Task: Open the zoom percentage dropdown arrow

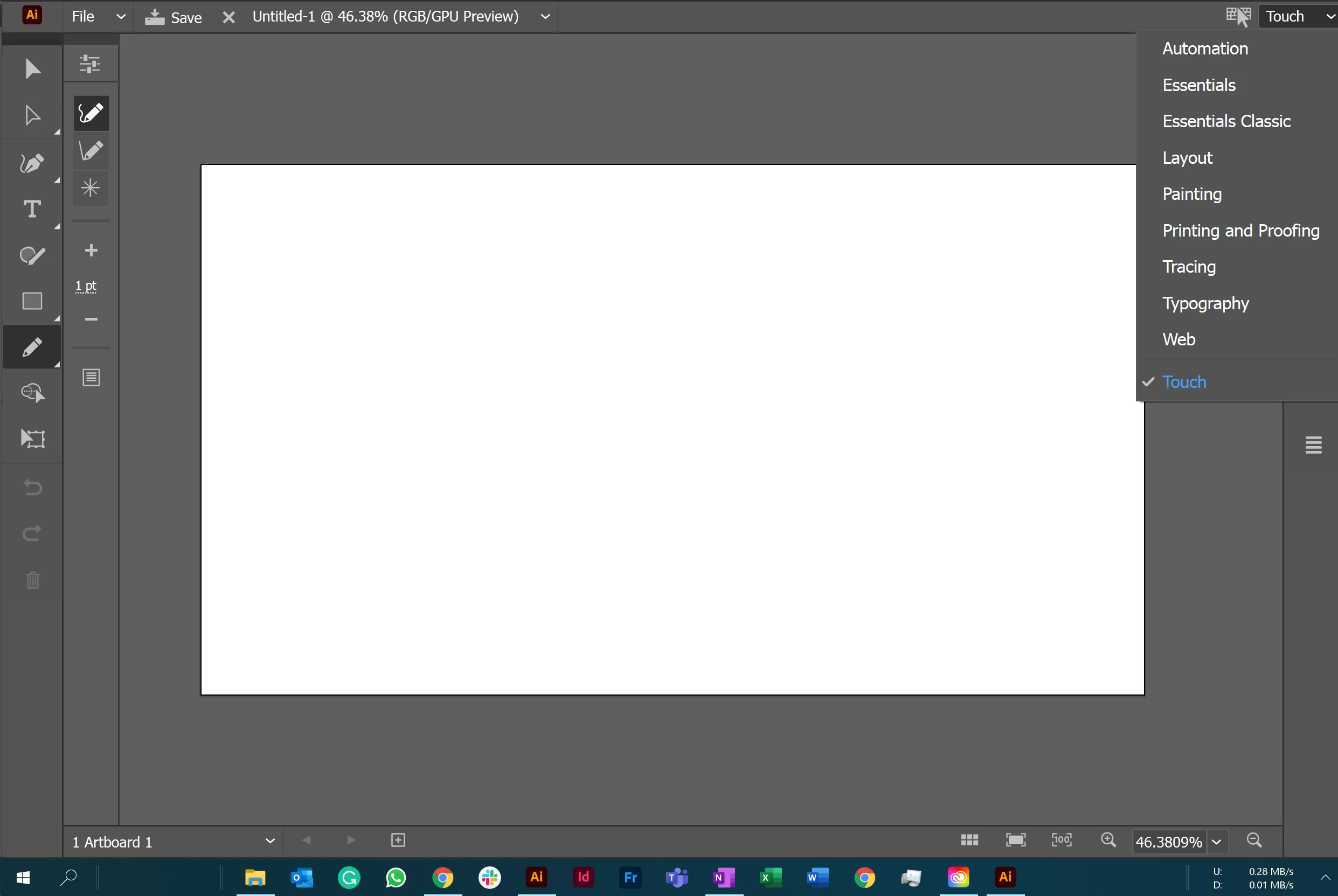Action: click(1216, 842)
